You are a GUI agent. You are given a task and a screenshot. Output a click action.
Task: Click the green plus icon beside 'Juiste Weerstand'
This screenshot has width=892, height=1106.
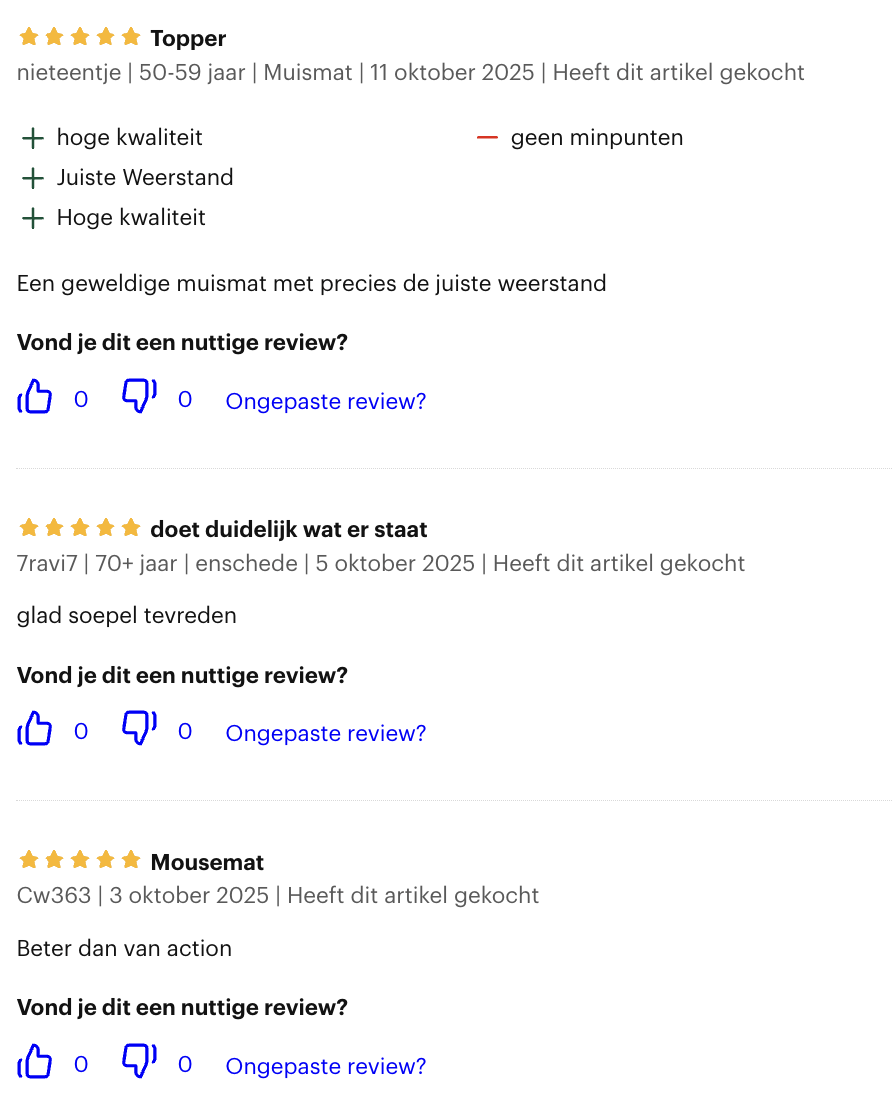tap(33, 178)
